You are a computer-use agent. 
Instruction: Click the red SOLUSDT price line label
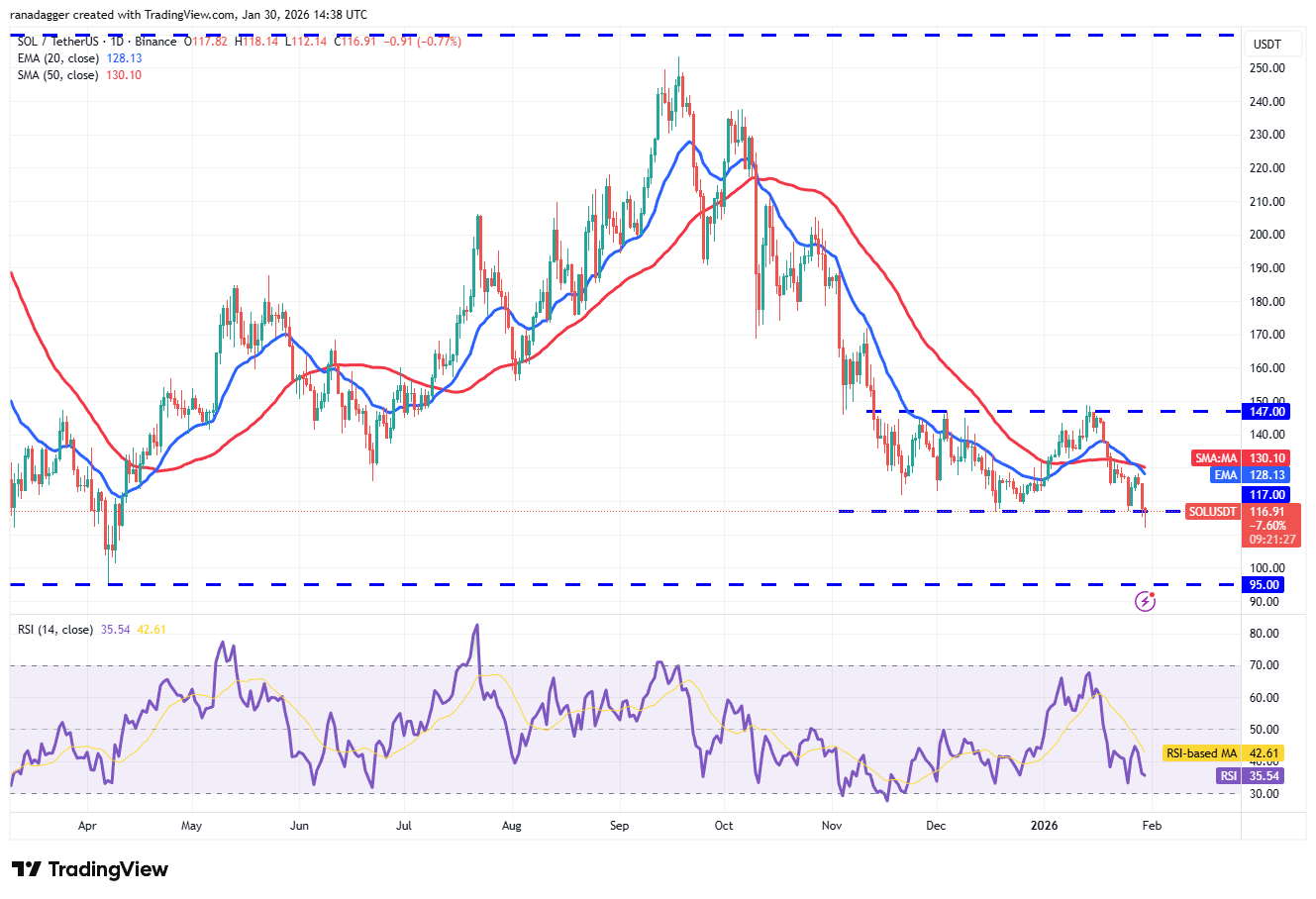(1212, 511)
